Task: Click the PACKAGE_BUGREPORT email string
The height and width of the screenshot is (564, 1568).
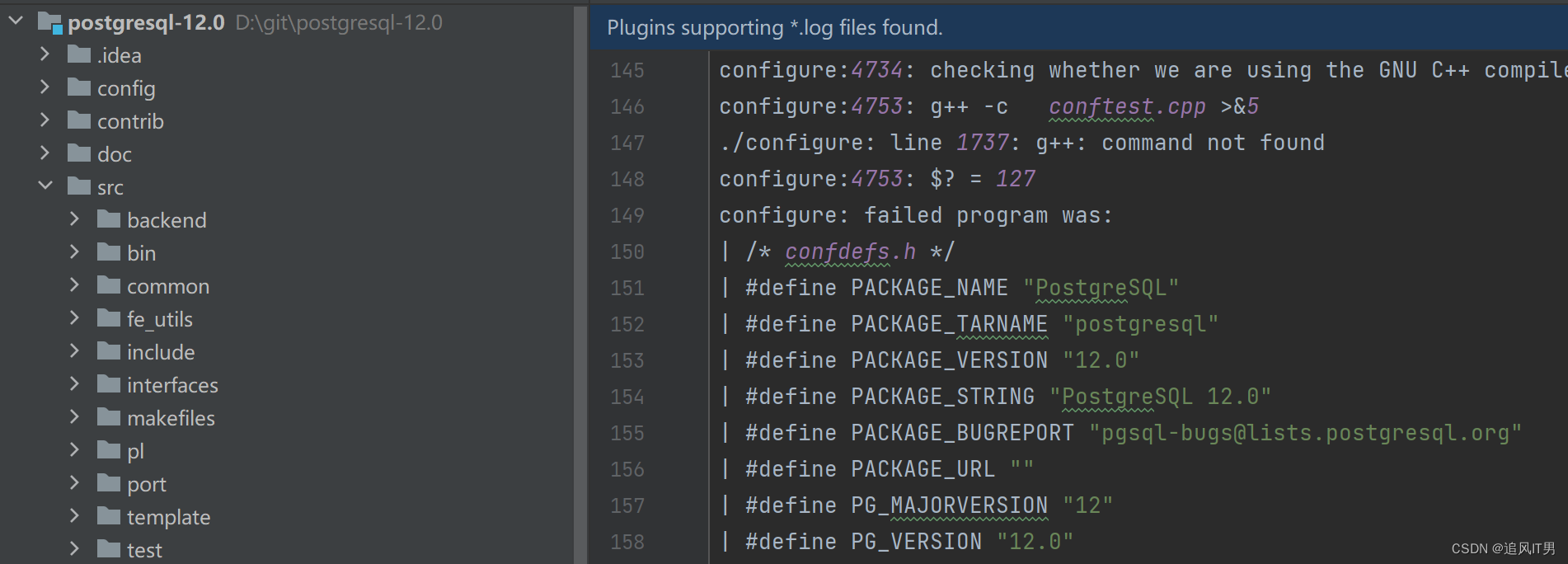Action: [x=1305, y=434]
